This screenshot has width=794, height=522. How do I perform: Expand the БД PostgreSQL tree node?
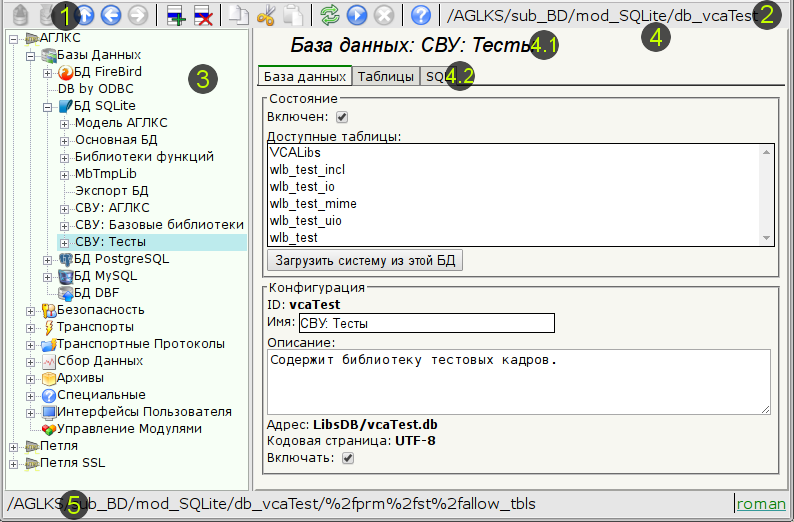48,260
